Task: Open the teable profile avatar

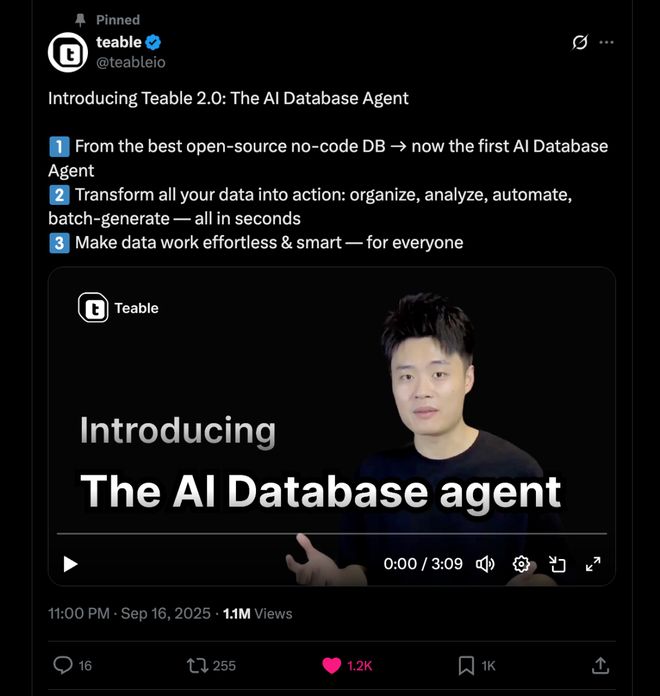Action: coord(68,52)
